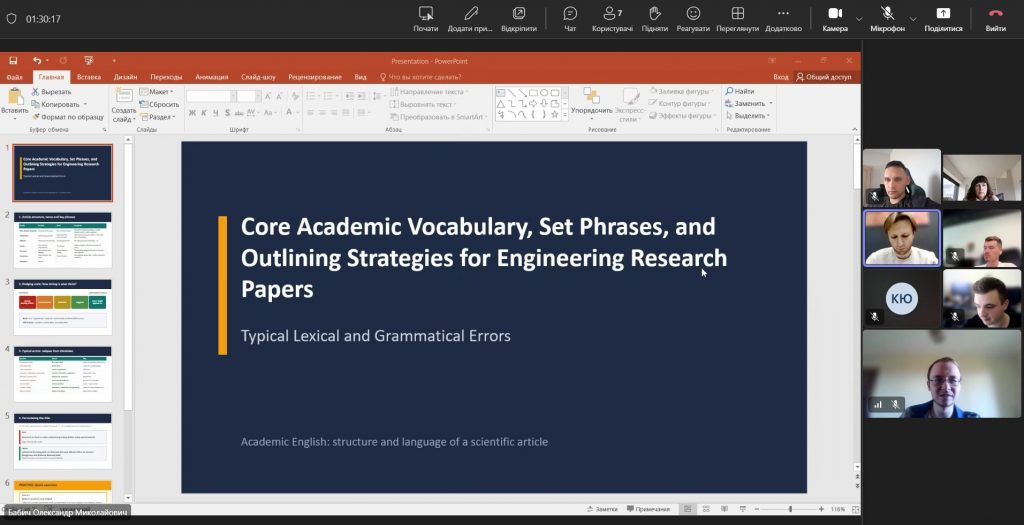Click Найти to find text

click(739, 91)
